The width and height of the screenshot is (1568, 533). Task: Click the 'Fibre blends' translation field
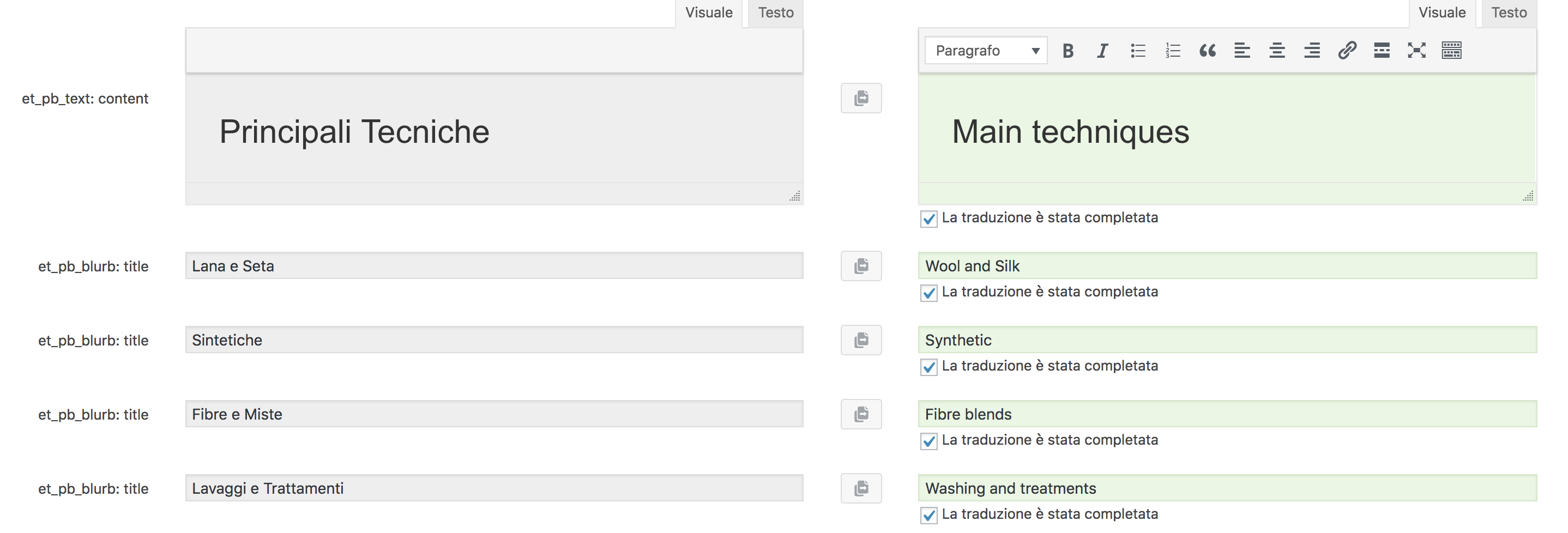tap(1227, 414)
